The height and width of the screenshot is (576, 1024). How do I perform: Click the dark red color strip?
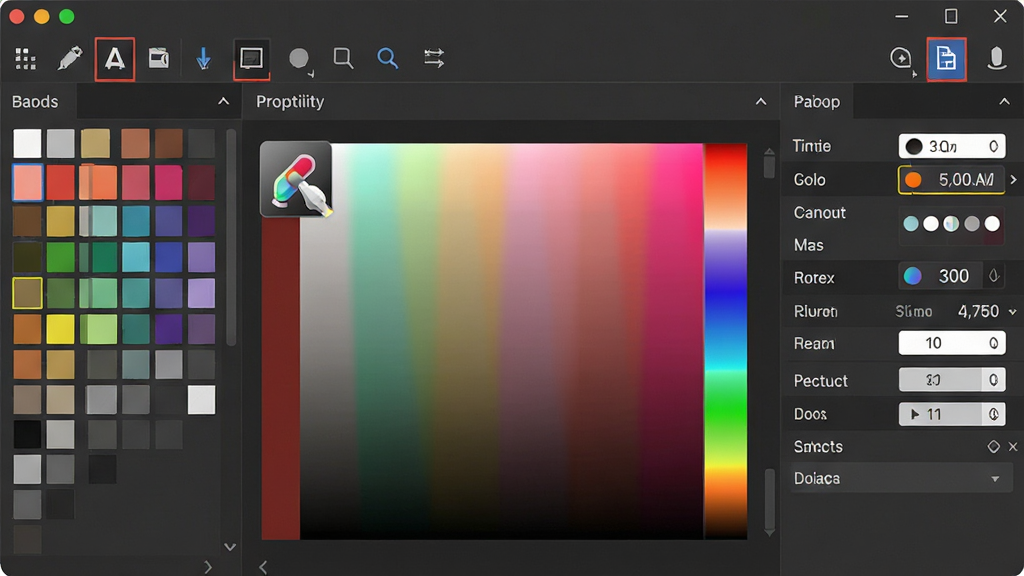281,377
